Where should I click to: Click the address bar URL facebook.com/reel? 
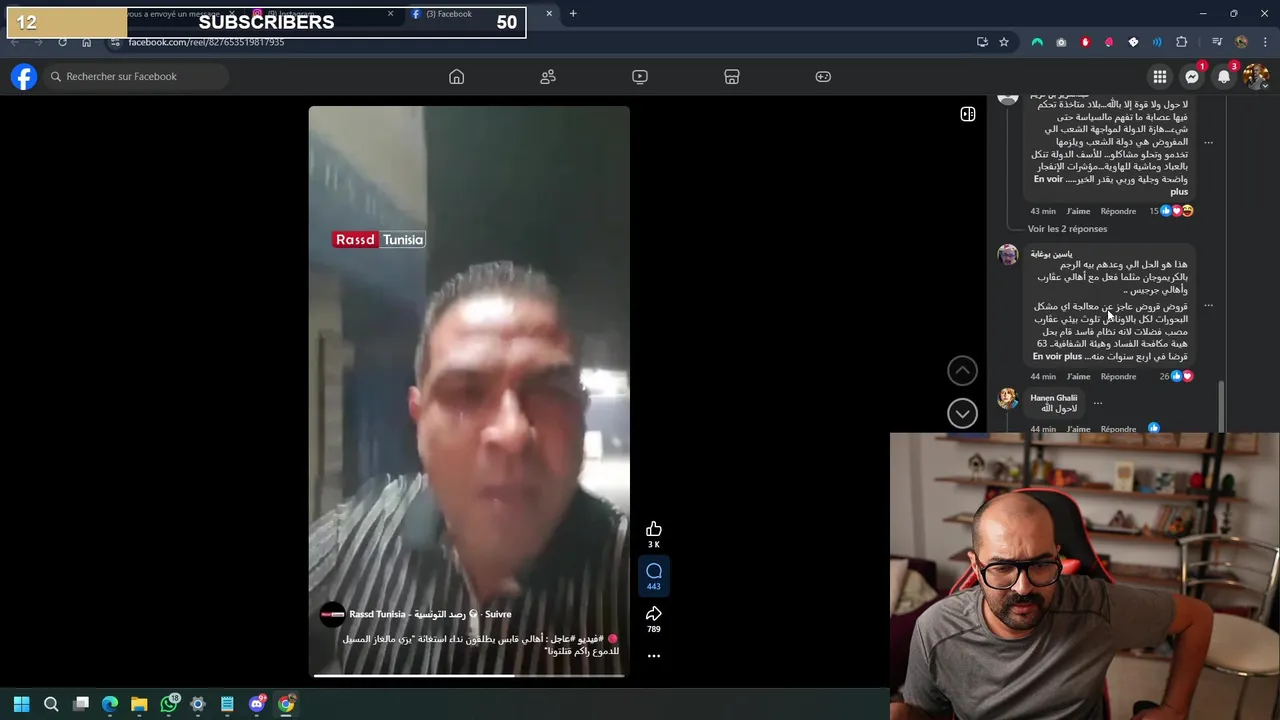pos(206,42)
